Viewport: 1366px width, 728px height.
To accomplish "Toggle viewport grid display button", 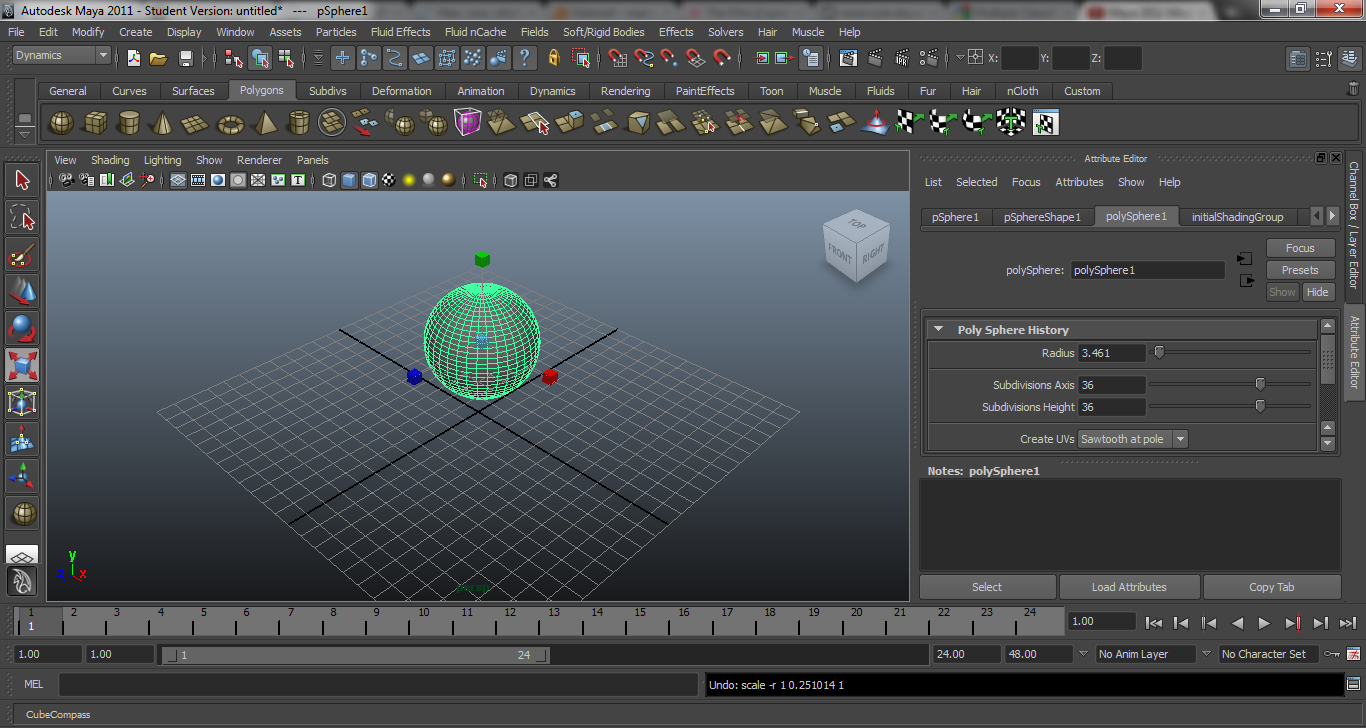I will pos(178,180).
